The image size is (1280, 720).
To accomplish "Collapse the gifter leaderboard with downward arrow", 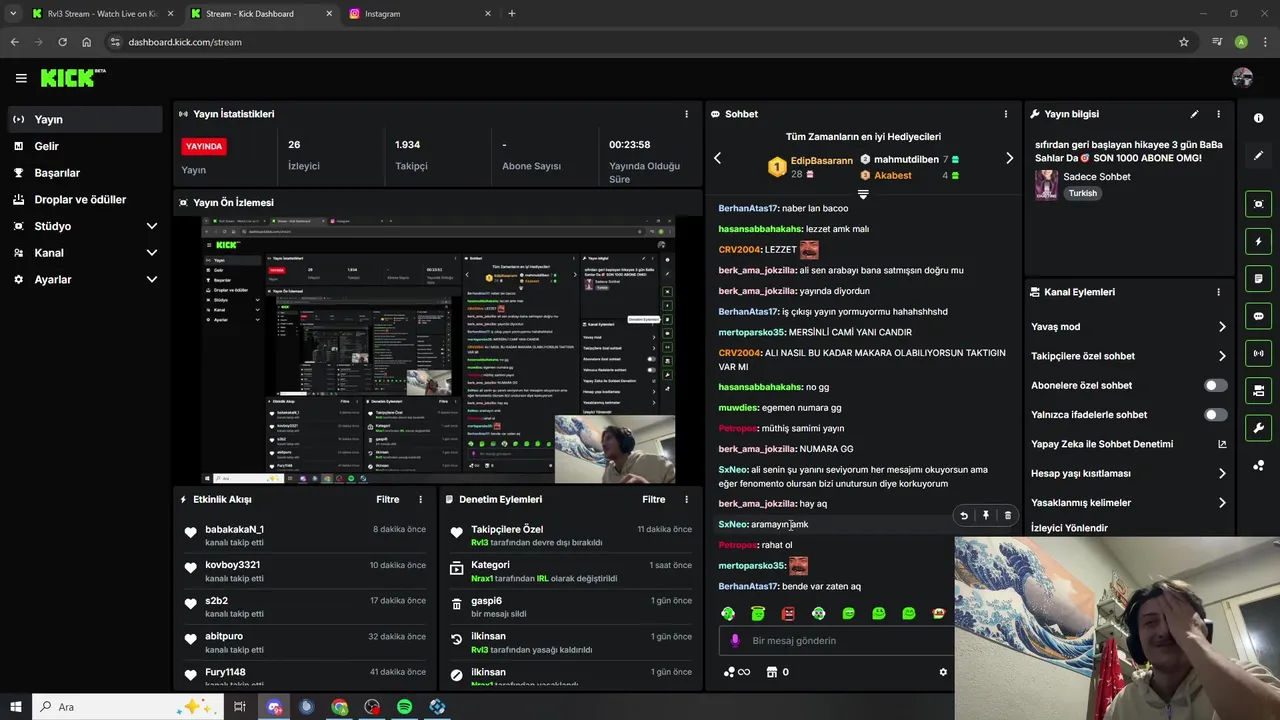I will tap(863, 194).
